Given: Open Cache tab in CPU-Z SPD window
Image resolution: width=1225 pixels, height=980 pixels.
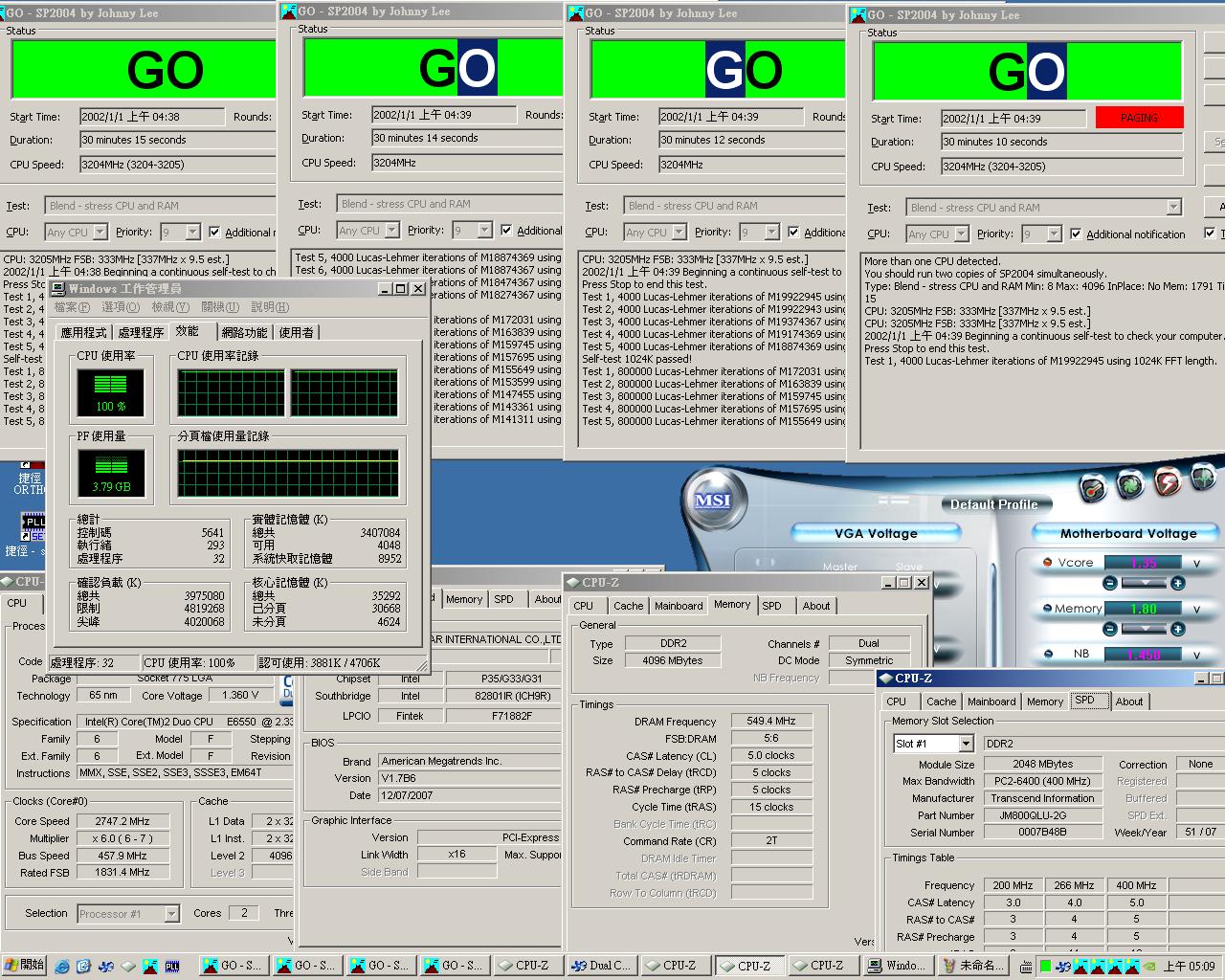Looking at the screenshot, I should click(x=941, y=702).
